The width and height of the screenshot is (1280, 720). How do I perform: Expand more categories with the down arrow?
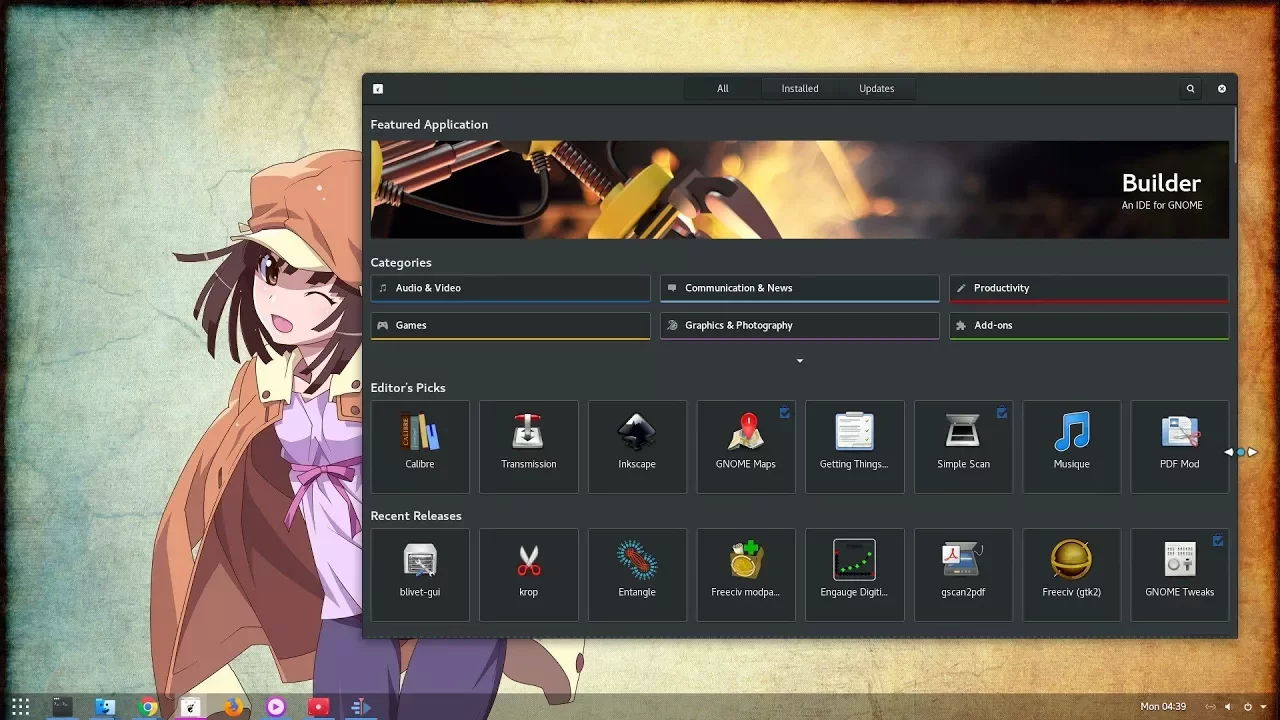tap(800, 361)
